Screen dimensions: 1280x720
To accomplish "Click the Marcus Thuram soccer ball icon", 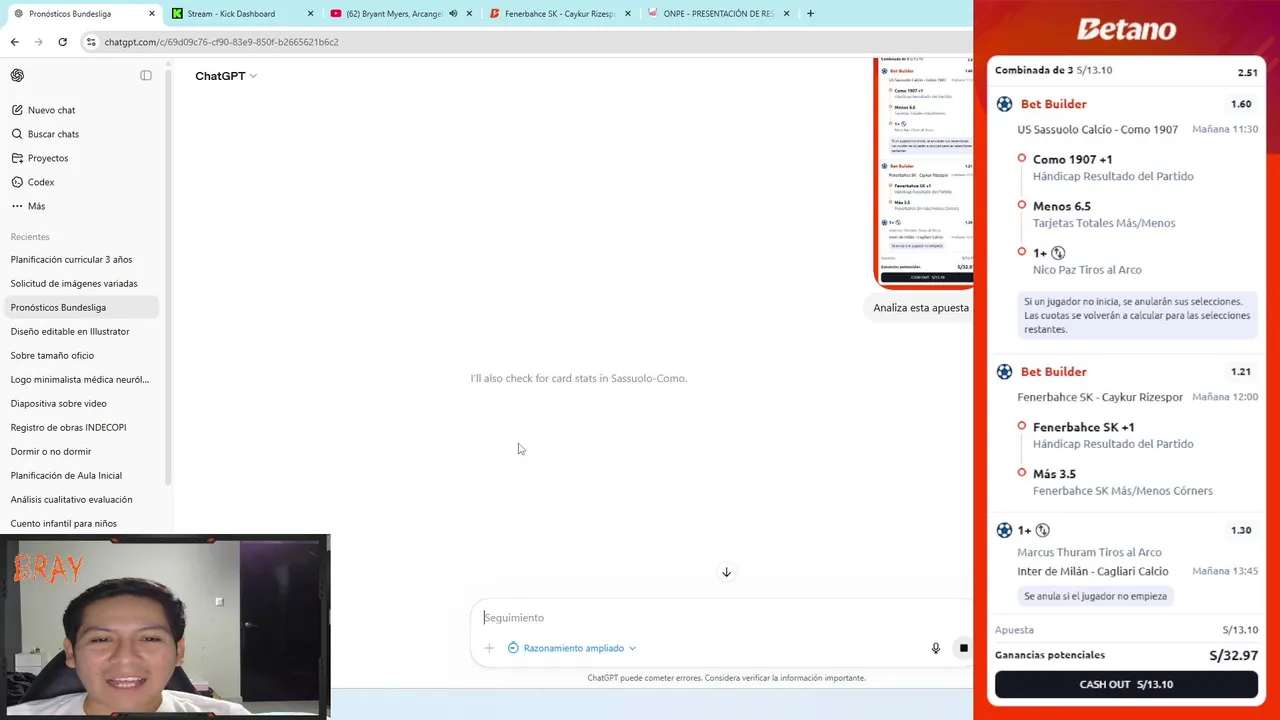I will click(1004, 530).
